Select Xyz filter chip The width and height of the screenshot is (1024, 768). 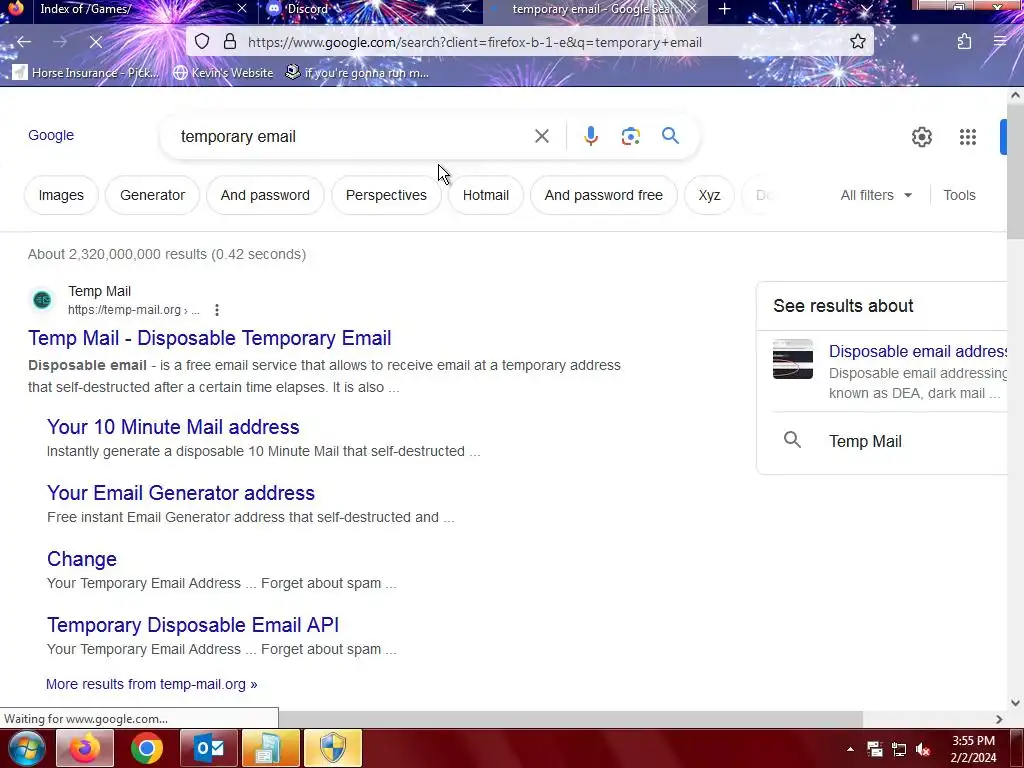709,195
